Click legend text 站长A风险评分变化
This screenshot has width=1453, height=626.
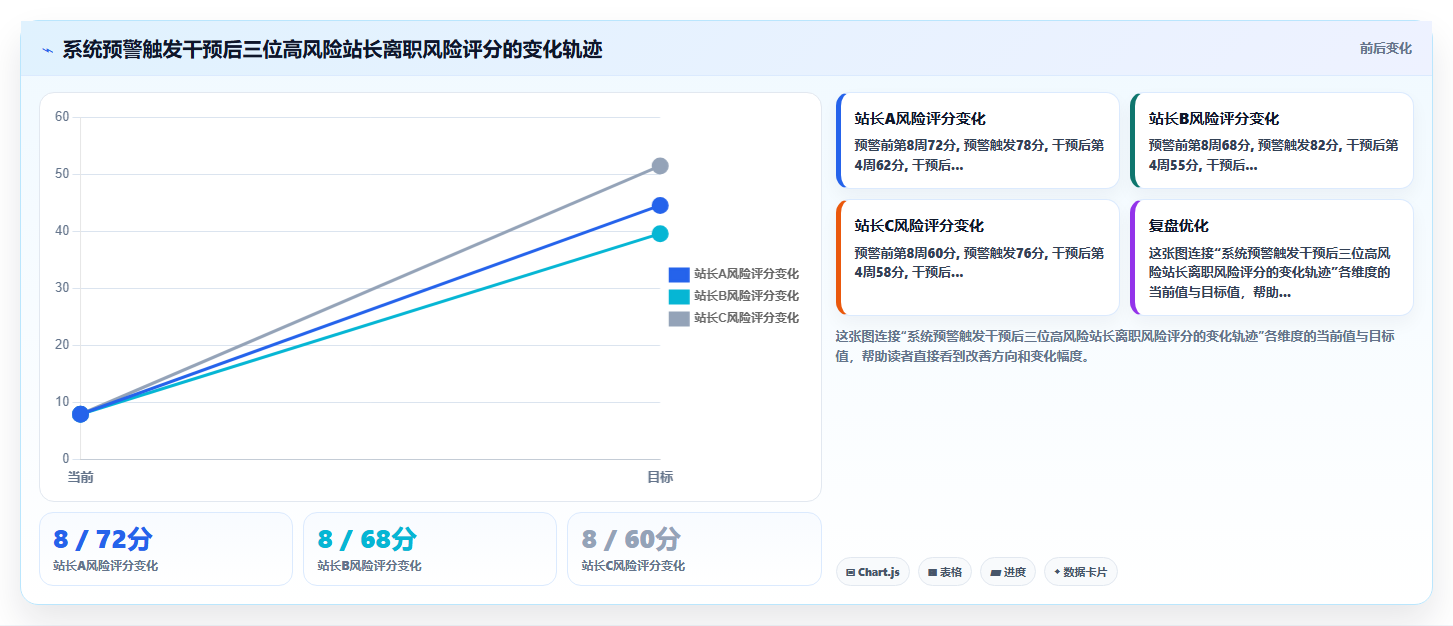click(x=746, y=274)
